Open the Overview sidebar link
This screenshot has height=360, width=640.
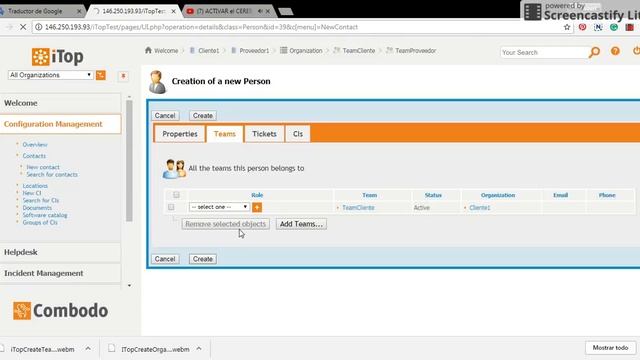click(x=35, y=144)
